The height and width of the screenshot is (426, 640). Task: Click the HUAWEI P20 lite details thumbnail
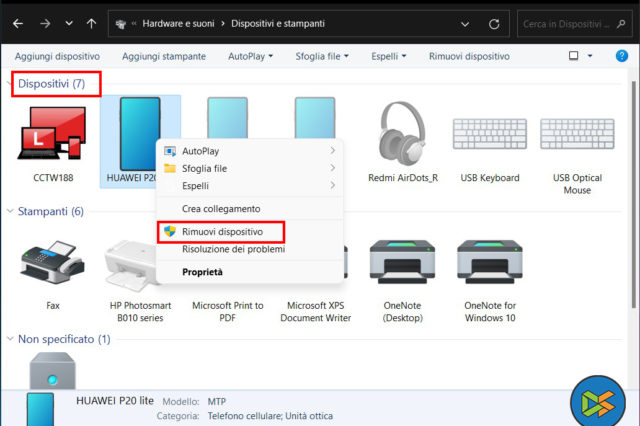pyautogui.click(x=40, y=409)
